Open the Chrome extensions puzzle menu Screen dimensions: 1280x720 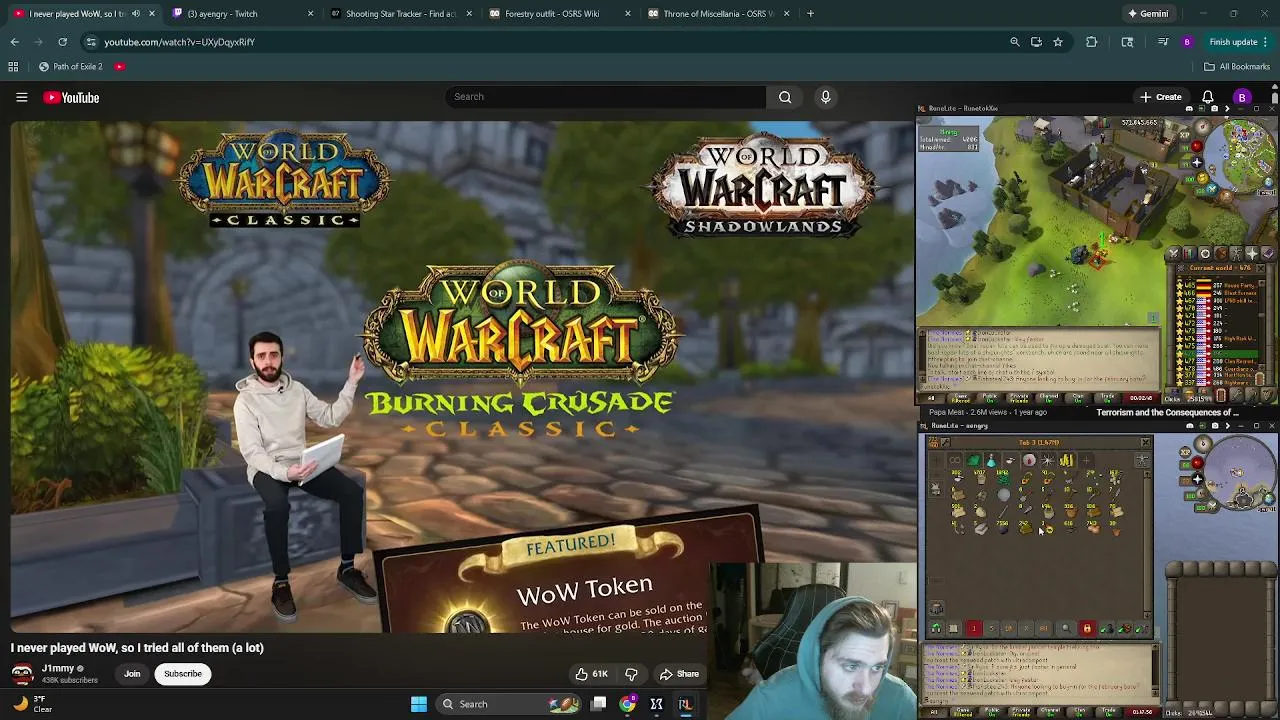(x=1091, y=42)
